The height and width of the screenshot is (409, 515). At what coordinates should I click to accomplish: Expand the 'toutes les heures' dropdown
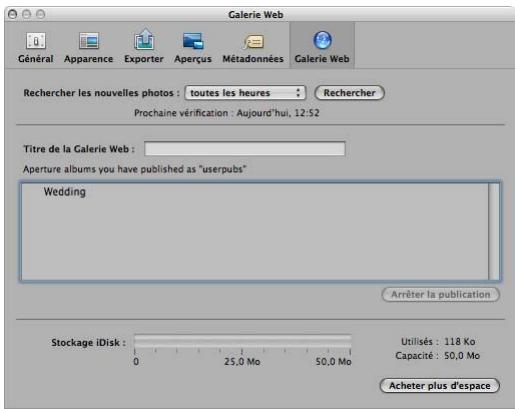(245, 93)
